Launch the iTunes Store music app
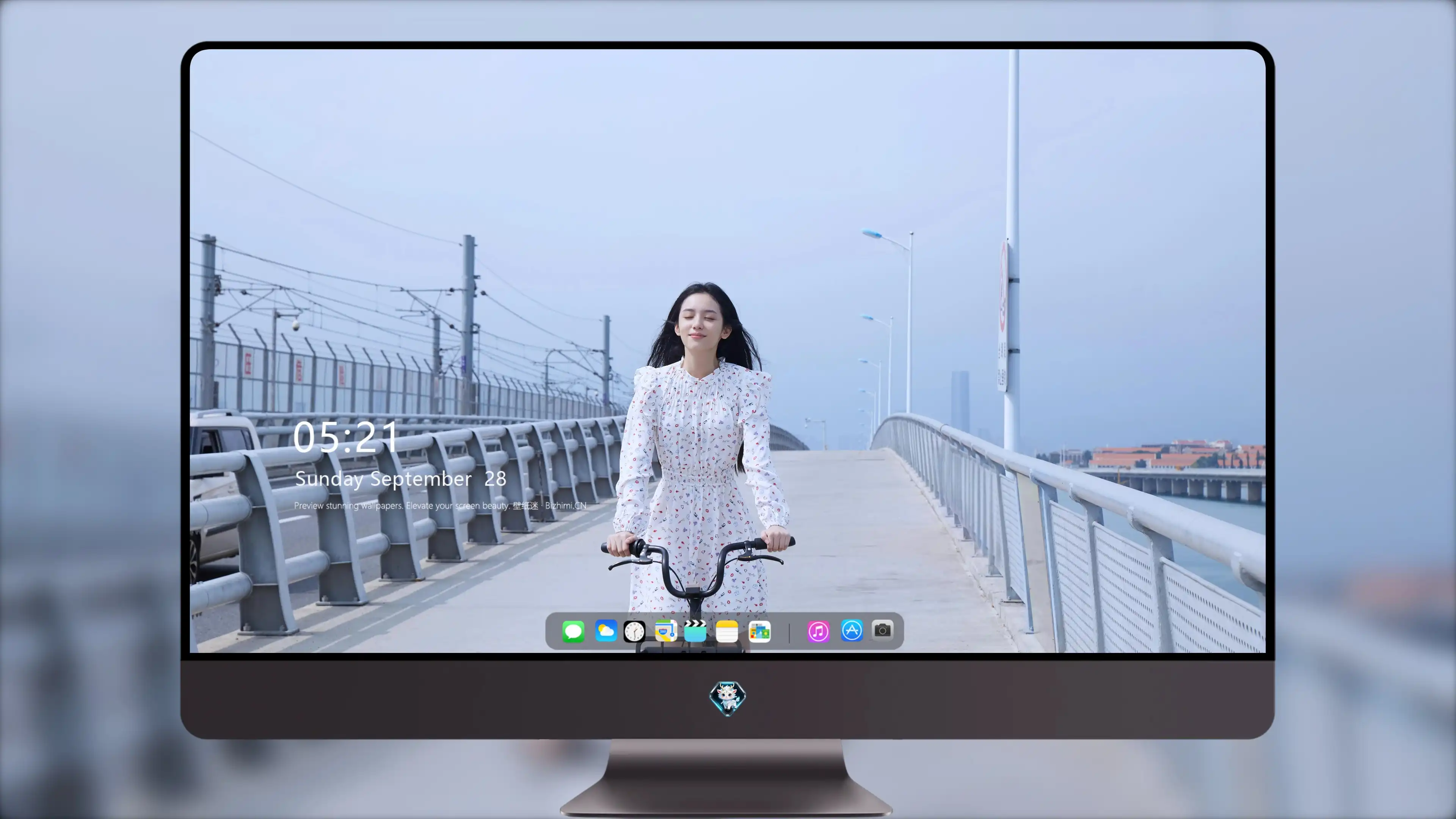 [x=818, y=631]
